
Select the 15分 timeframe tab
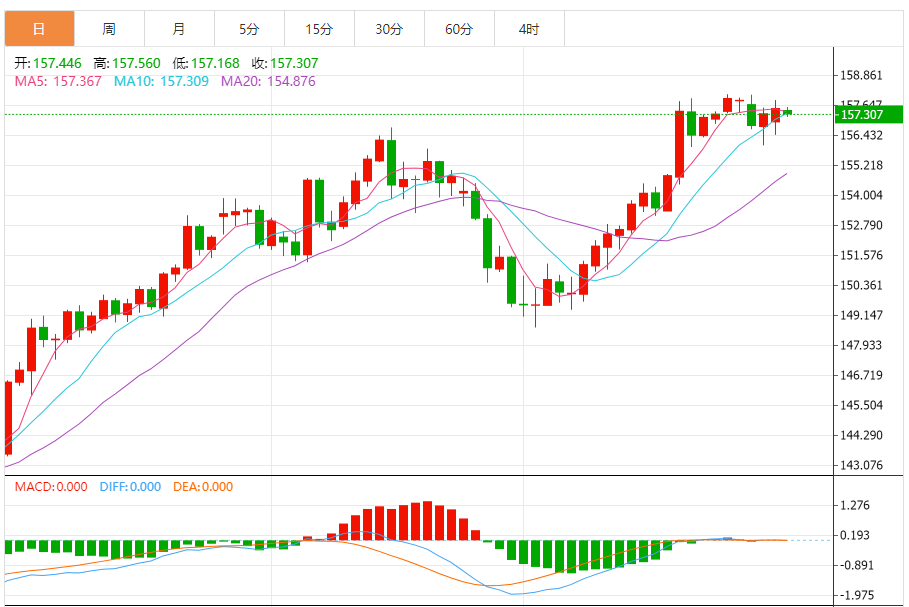click(319, 29)
